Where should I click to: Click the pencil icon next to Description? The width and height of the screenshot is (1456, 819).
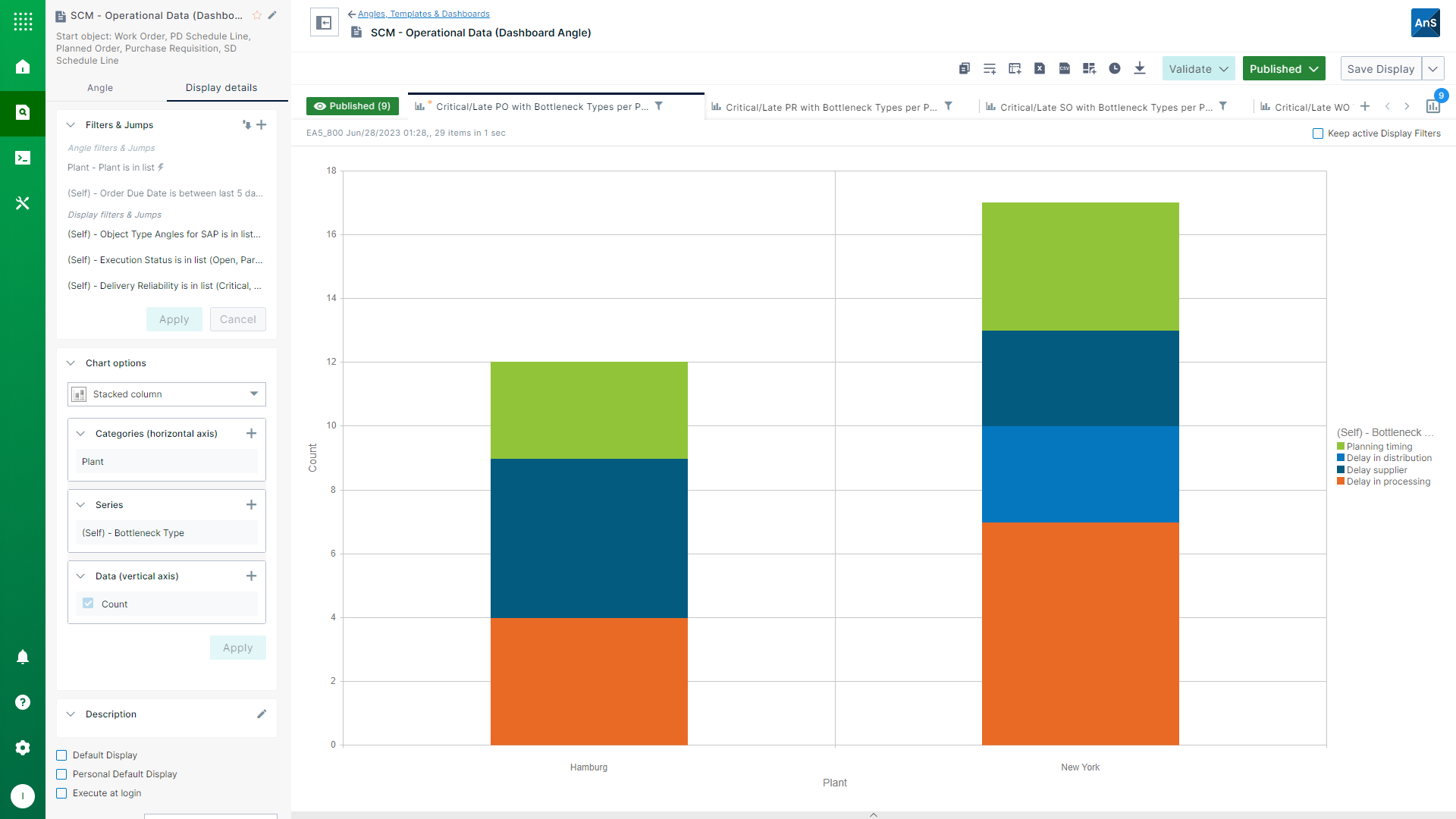coord(262,714)
